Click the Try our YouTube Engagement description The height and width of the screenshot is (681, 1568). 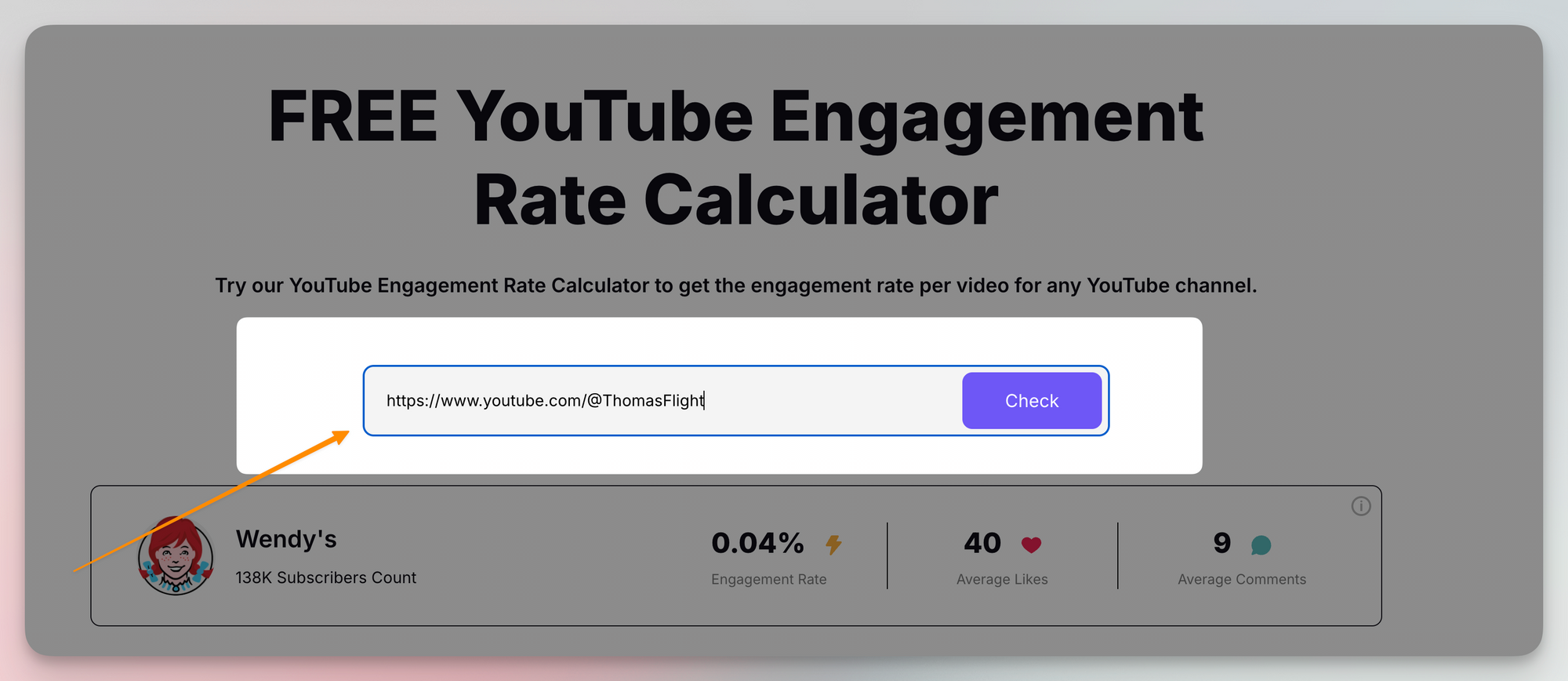point(735,286)
